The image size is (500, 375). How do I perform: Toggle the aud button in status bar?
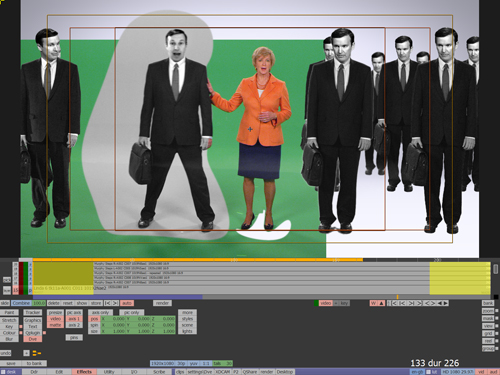494,372
